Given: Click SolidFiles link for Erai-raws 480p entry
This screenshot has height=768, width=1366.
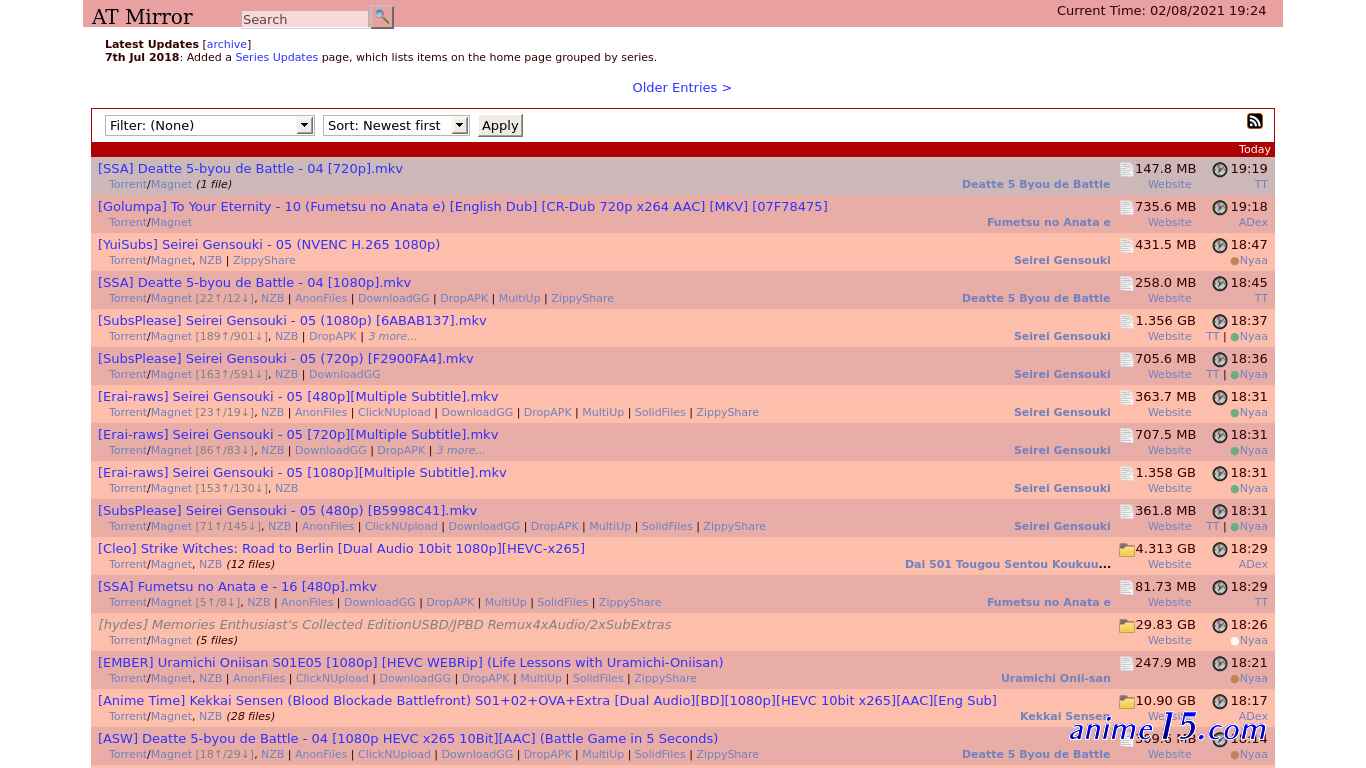Looking at the screenshot, I should point(660,412).
